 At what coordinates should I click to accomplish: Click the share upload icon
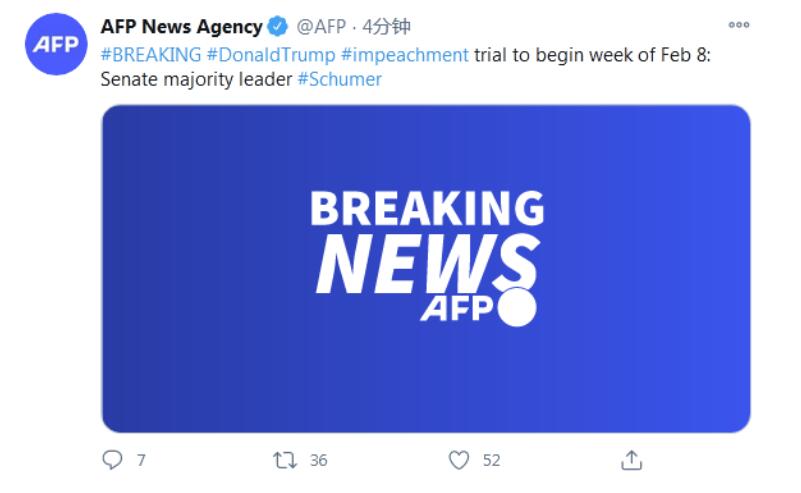pyautogui.click(x=631, y=460)
